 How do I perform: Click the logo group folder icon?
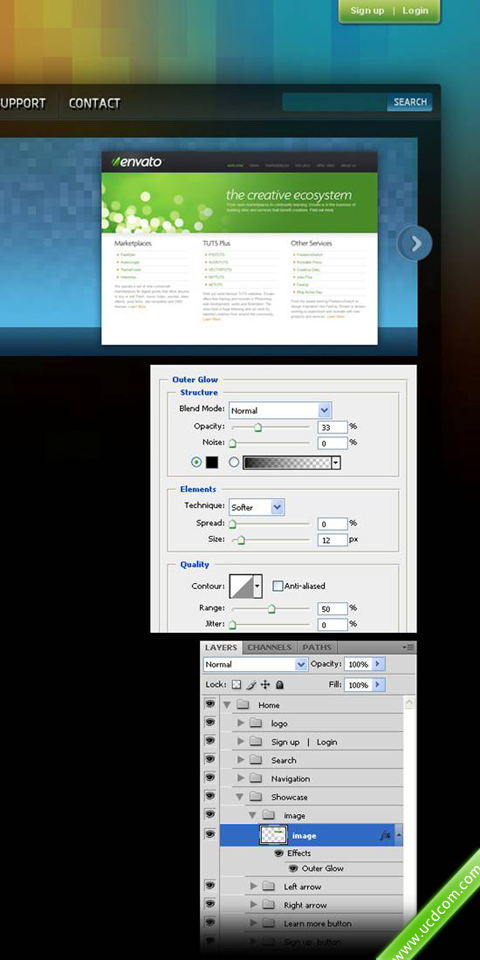(x=256, y=723)
